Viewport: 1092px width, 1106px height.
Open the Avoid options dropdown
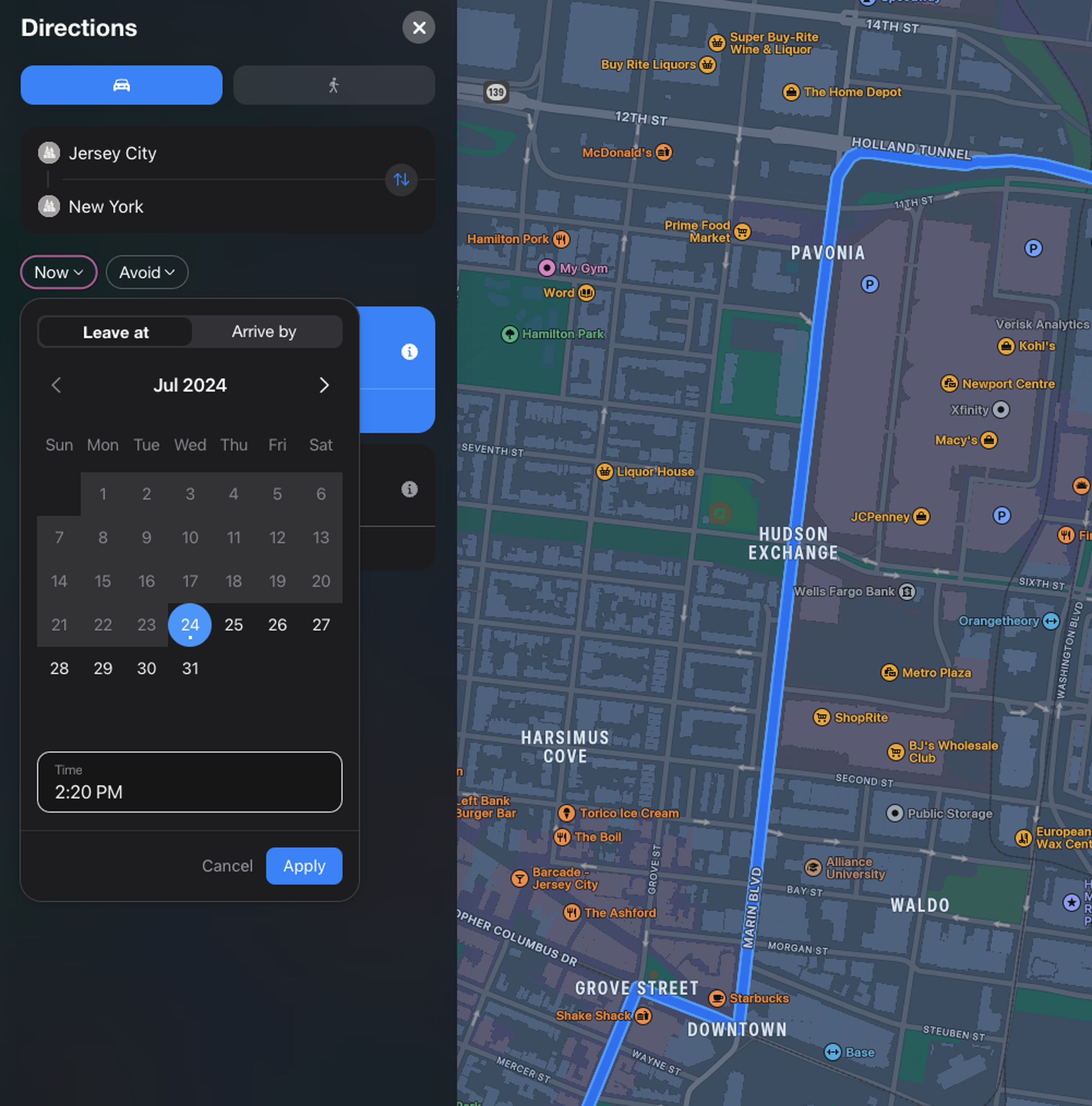click(x=147, y=273)
